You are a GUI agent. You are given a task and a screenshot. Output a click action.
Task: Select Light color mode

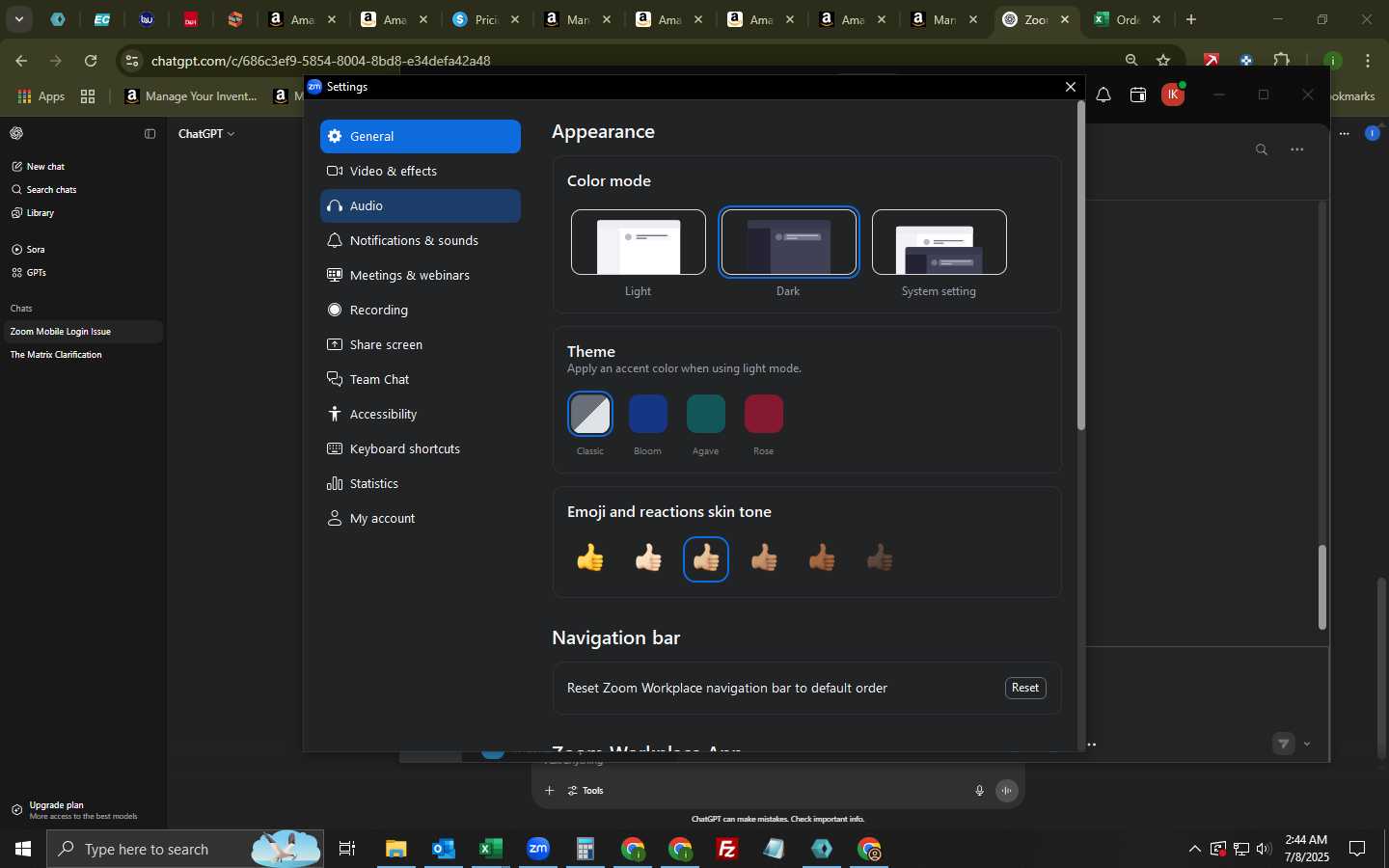638,242
